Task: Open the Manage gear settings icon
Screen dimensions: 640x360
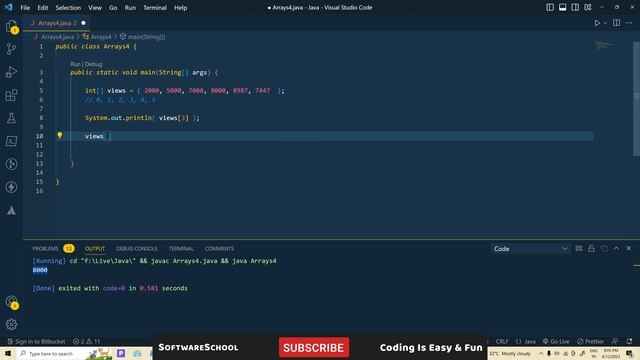Action: coord(11,324)
